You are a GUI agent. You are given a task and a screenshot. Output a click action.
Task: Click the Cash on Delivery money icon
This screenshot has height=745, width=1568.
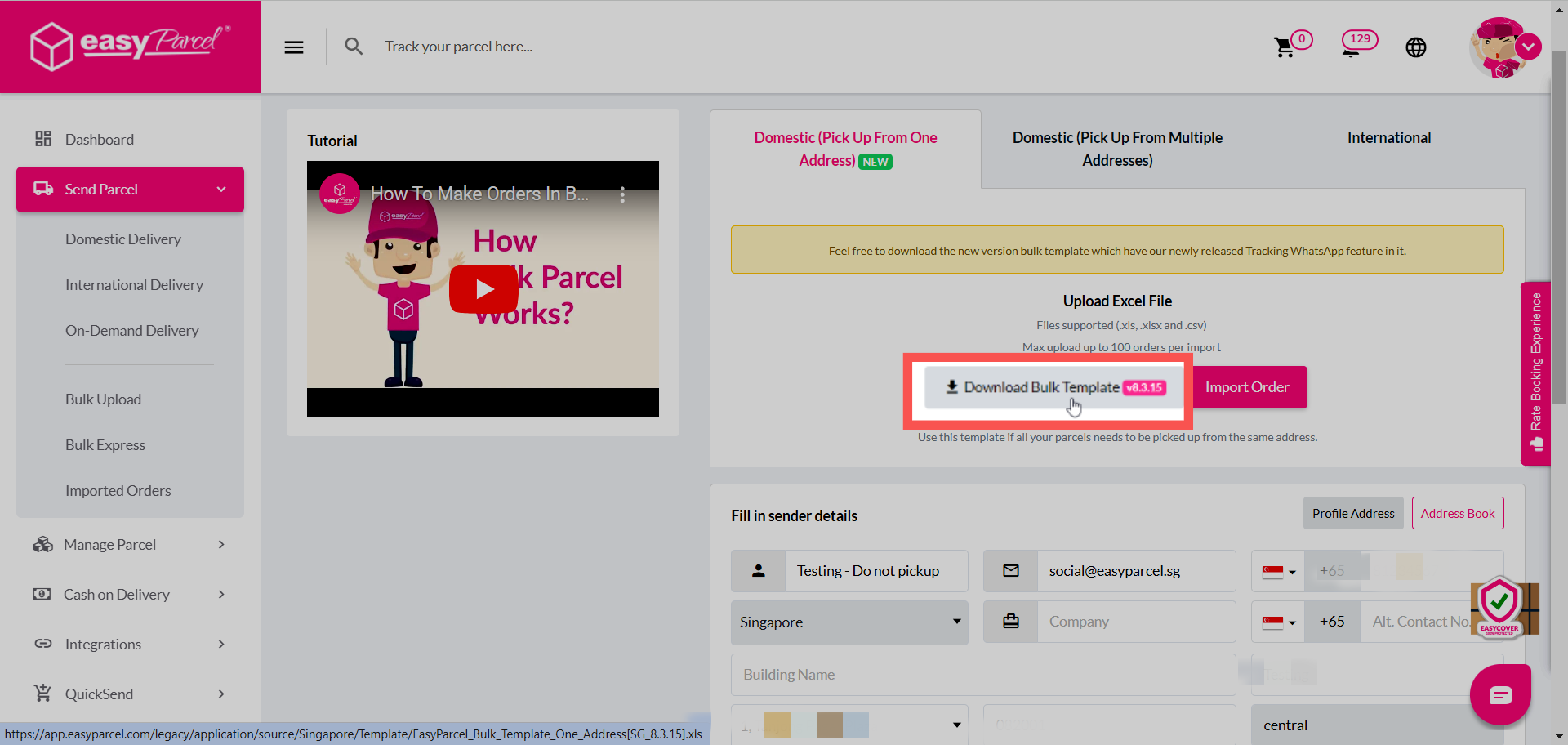(x=42, y=594)
